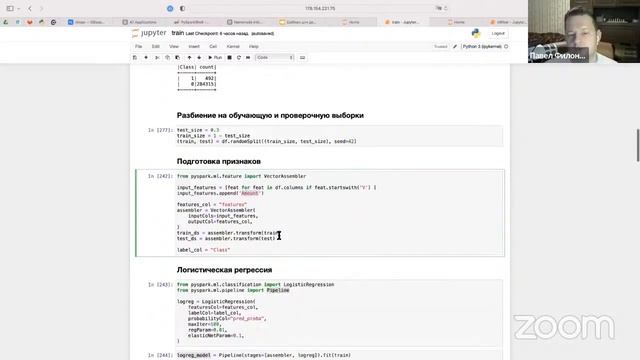Click the Logout button
Screen dimensions: 640x360
click(x=498, y=33)
